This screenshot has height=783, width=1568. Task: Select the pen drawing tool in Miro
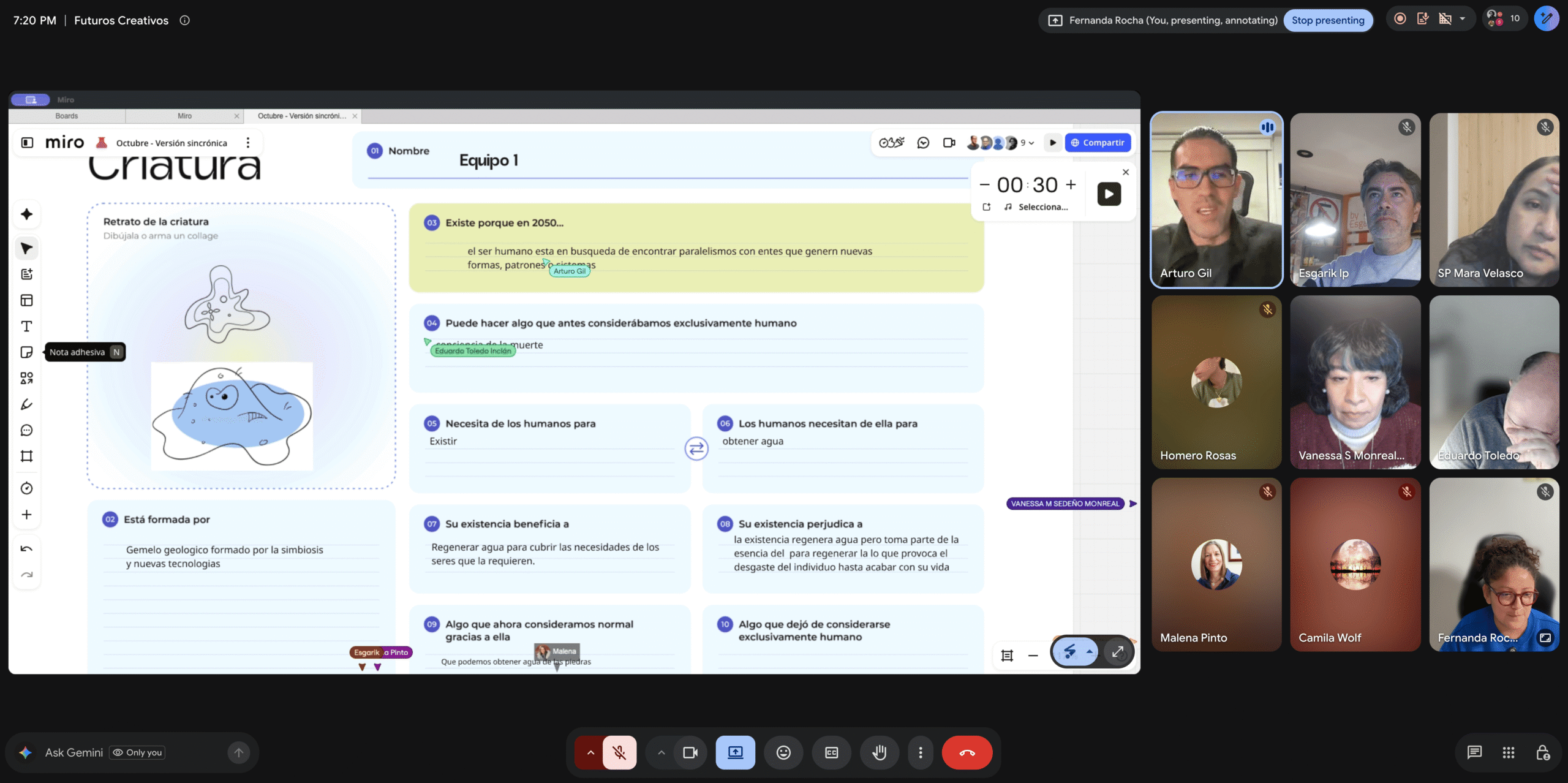click(x=26, y=404)
